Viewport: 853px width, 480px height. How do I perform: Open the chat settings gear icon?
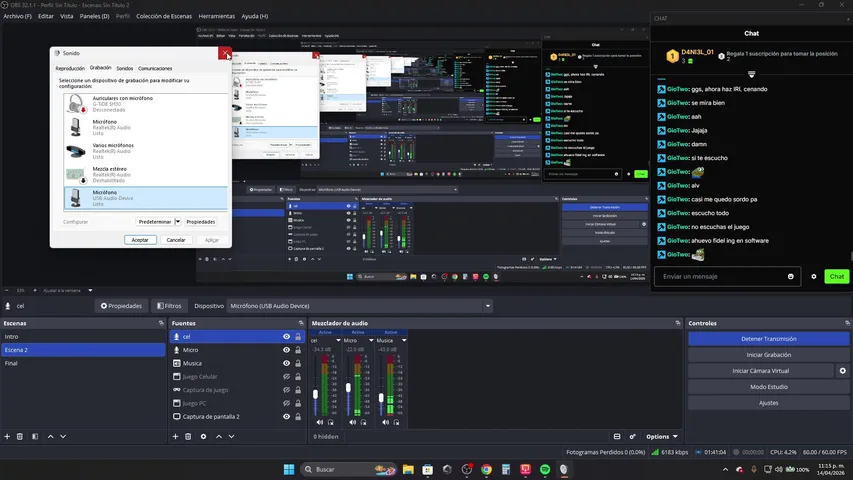[x=814, y=276]
